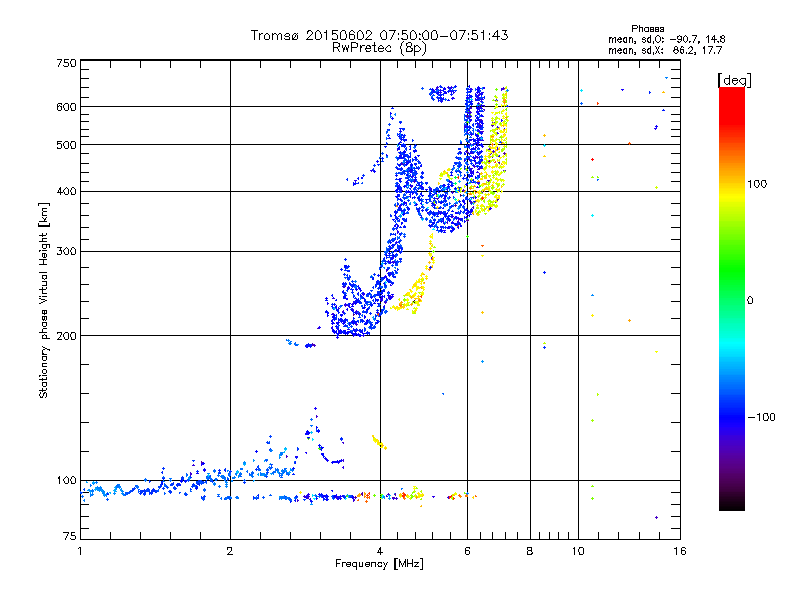Click the x-axis label '16'
The width and height of the screenshot is (800, 600).
[x=680, y=551]
